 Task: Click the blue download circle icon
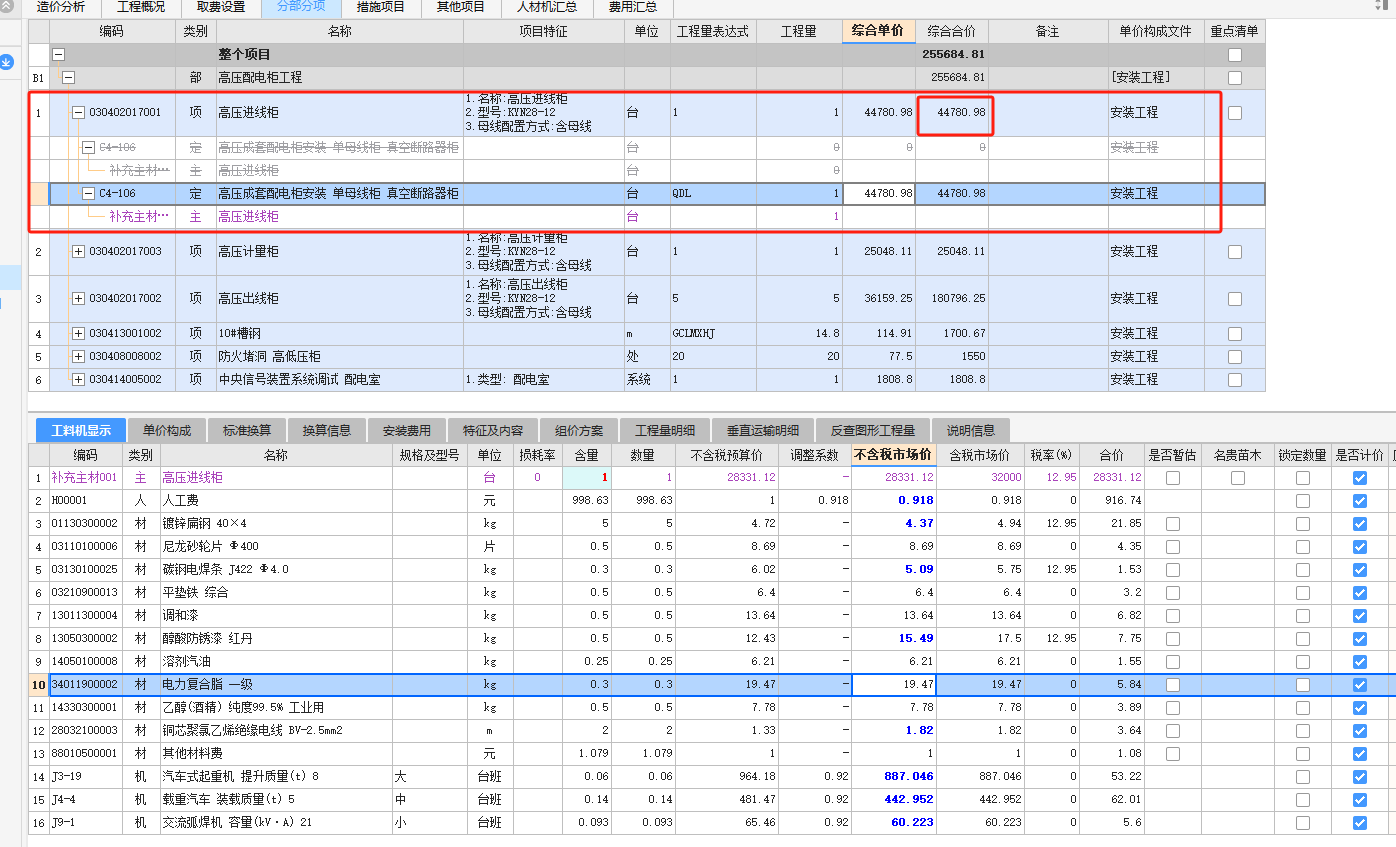[x=7, y=62]
